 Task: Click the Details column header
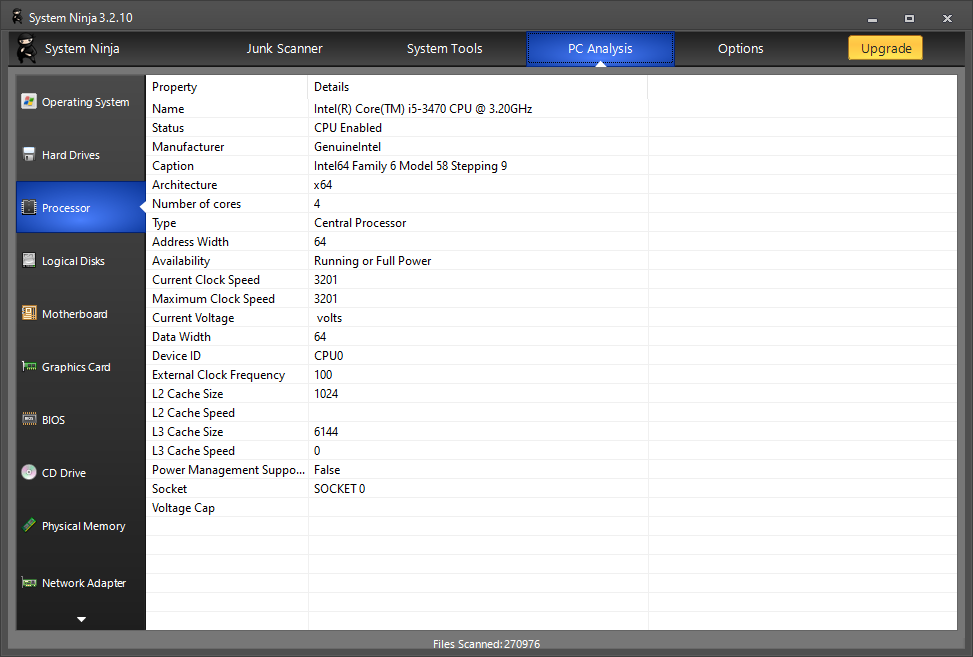pos(478,87)
